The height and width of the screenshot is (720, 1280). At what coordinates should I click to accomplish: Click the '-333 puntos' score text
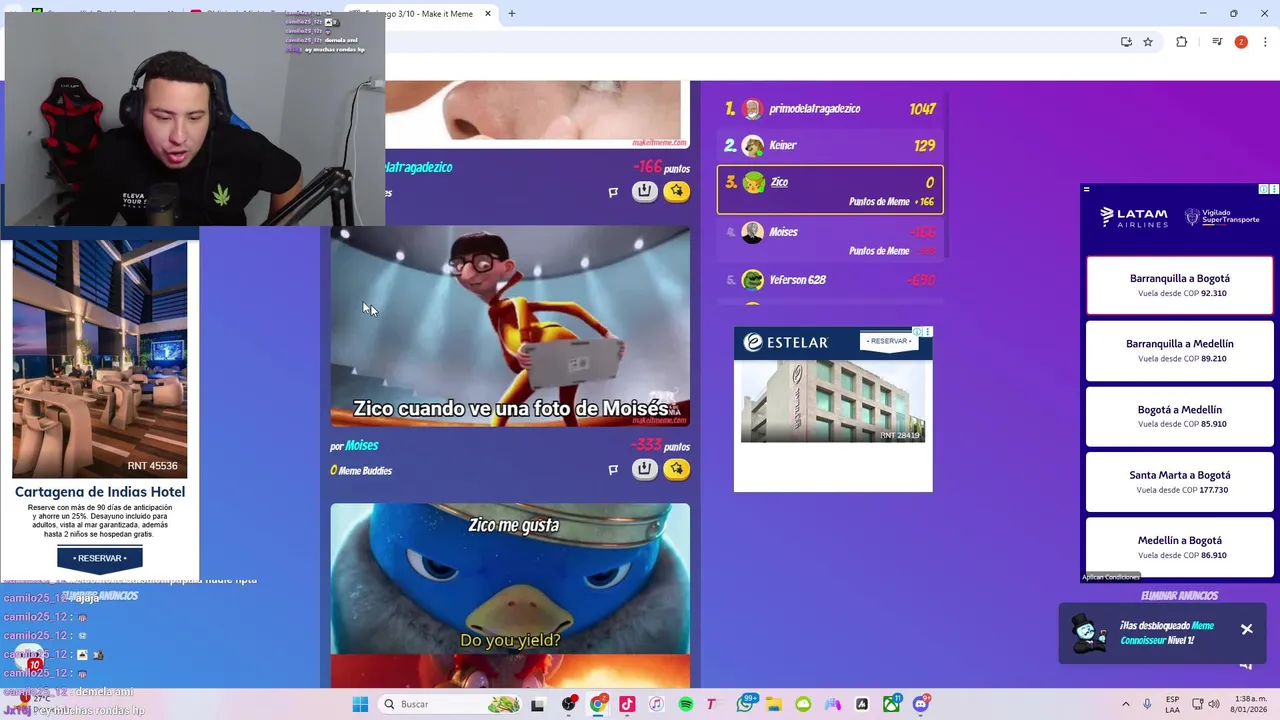point(660,446)
